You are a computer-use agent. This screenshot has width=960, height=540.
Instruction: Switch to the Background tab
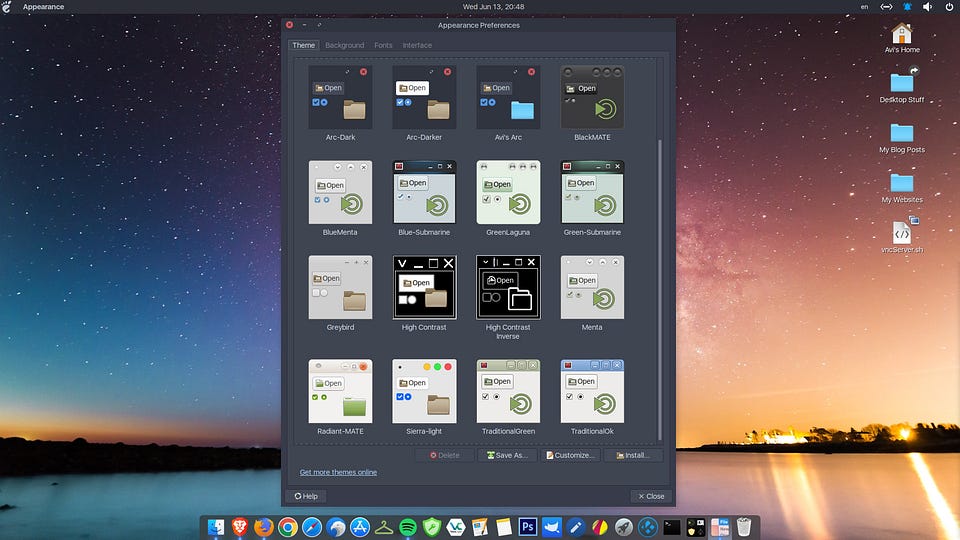click(x=344, y=45)
